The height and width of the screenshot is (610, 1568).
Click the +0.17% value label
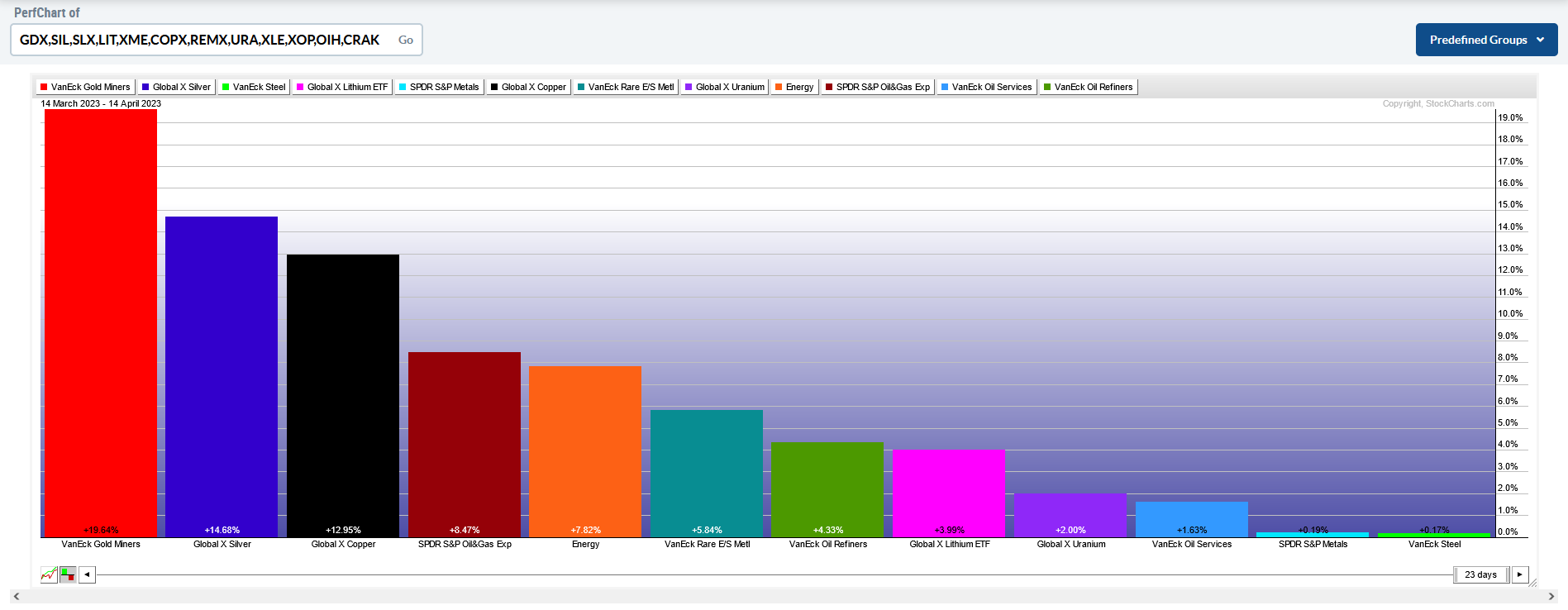[x=1434, y=530]
